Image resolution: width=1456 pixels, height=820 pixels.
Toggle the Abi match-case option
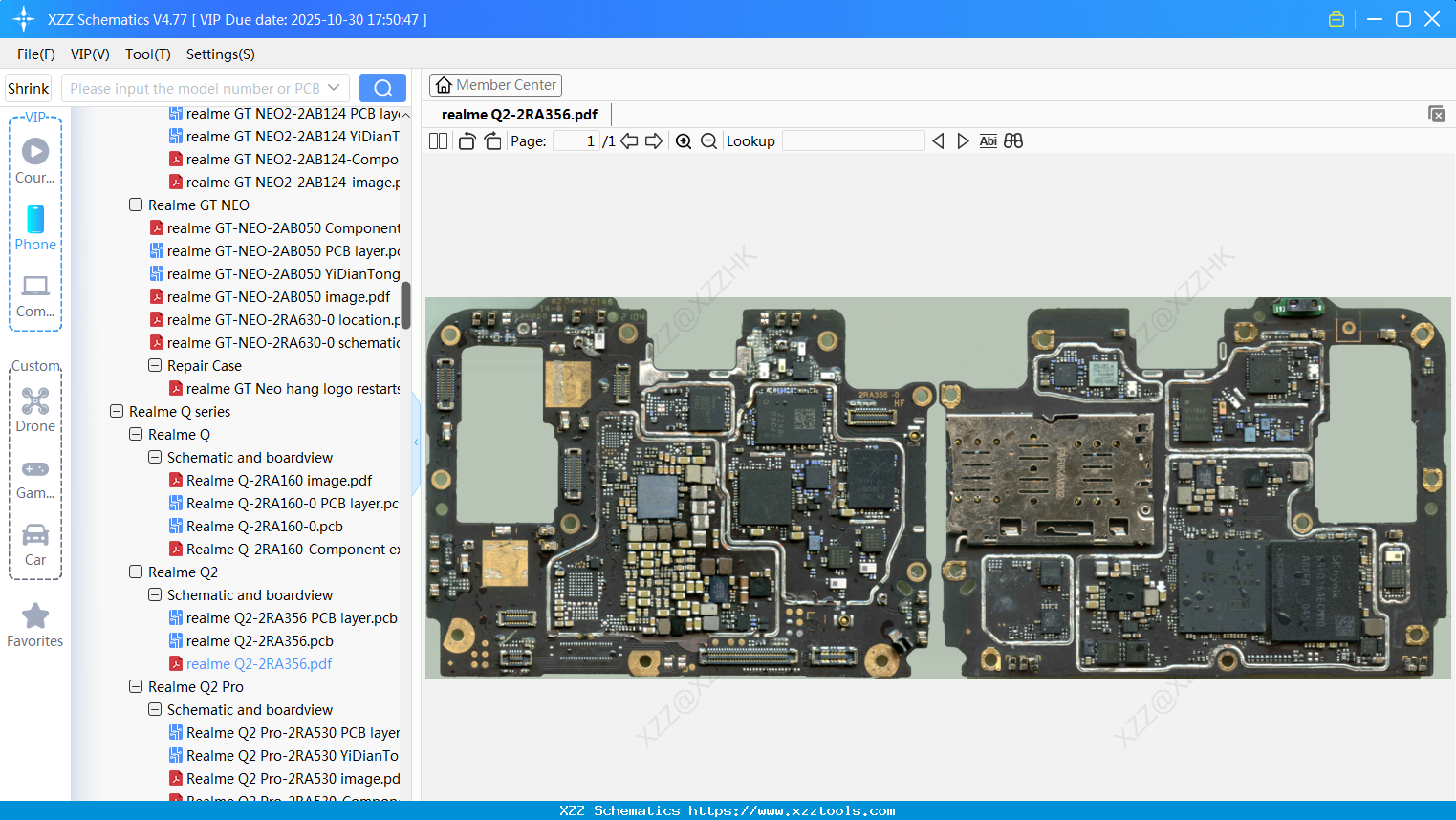click(x=988, y=141)
